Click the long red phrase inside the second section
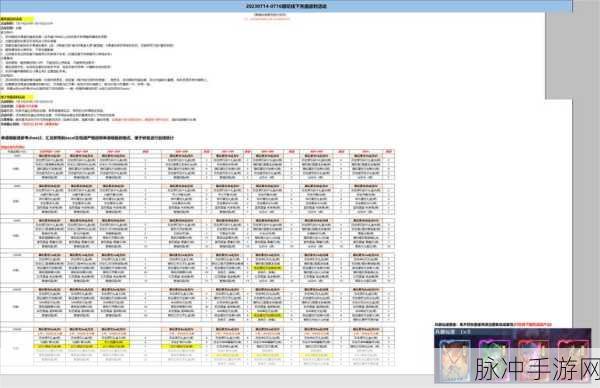 [x=140, y=119]
